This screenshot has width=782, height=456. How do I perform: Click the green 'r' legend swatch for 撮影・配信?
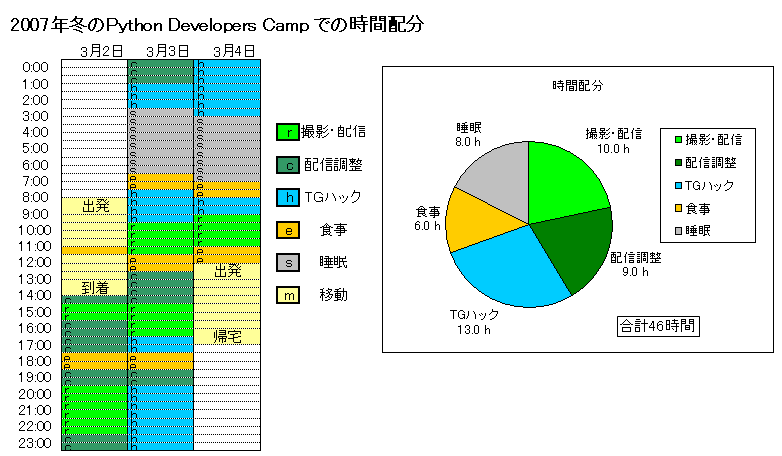coord(288,132)
